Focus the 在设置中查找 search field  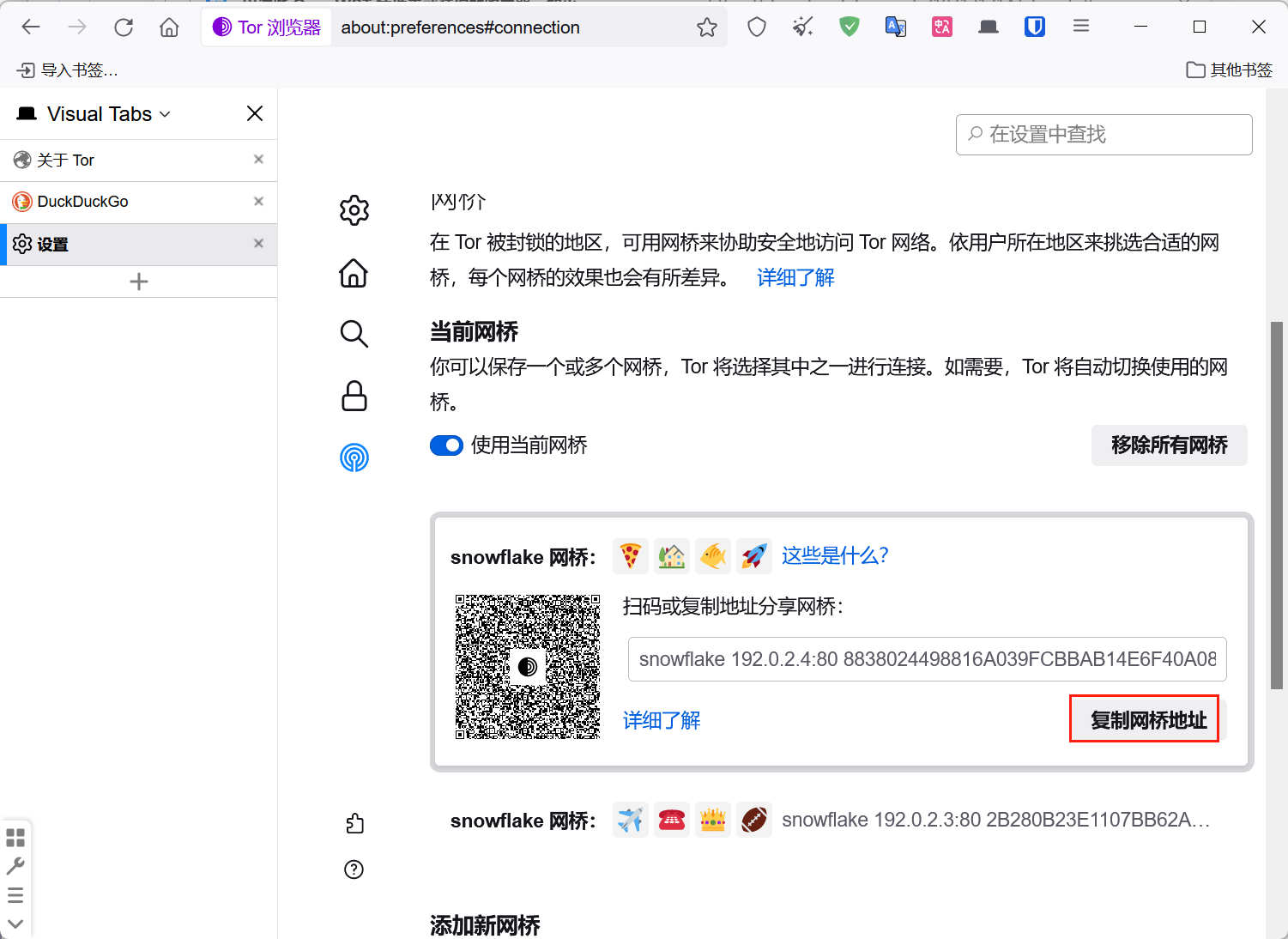click(x=1104, y=135)
